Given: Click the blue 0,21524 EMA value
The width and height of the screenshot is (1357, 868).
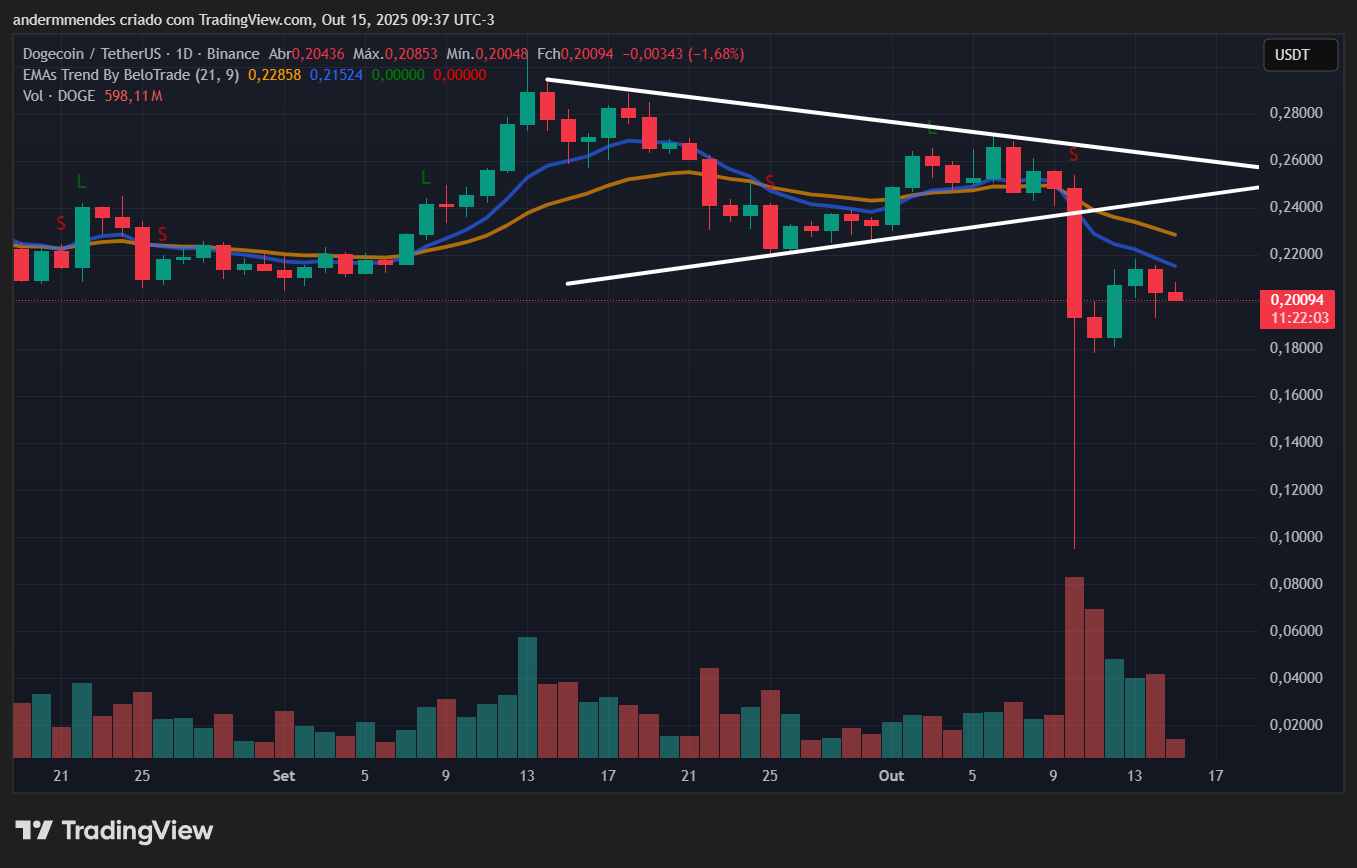Looking at the screenshot, I should 336,75.
